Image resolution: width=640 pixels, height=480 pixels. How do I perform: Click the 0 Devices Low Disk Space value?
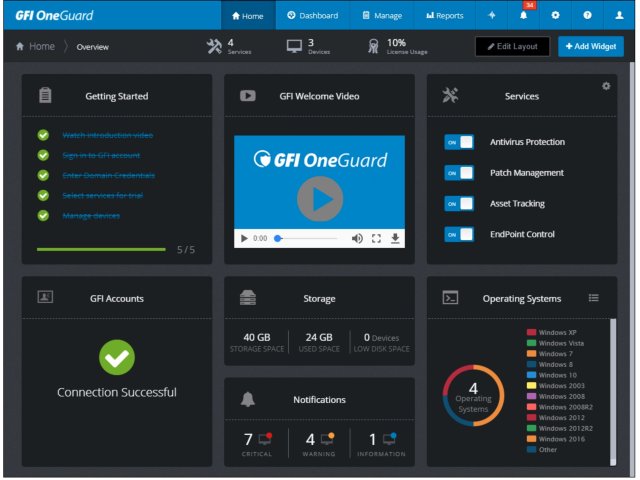381,338
